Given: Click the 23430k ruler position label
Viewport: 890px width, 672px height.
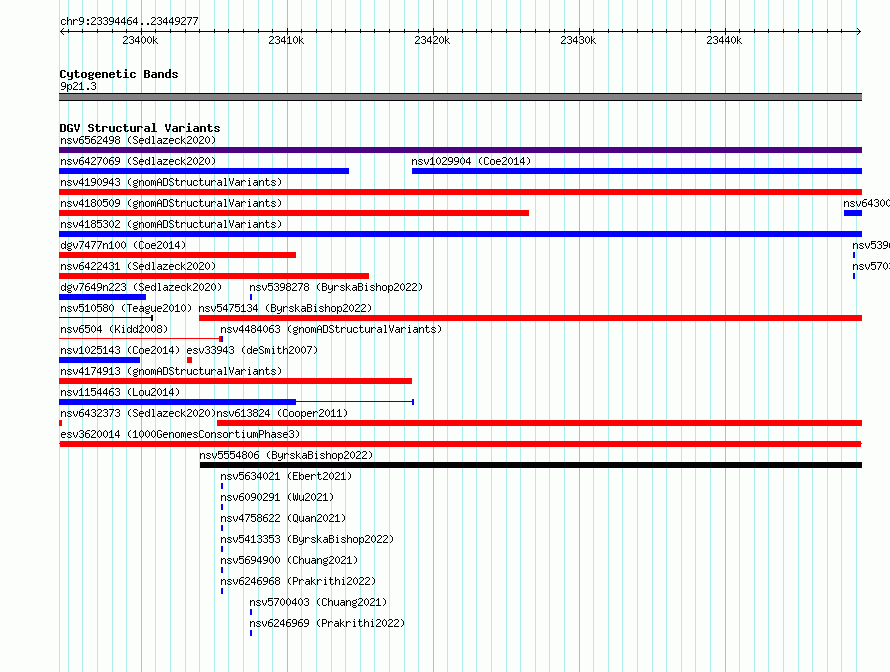Looking at the screenshot, I should click(x=578, y=40).
